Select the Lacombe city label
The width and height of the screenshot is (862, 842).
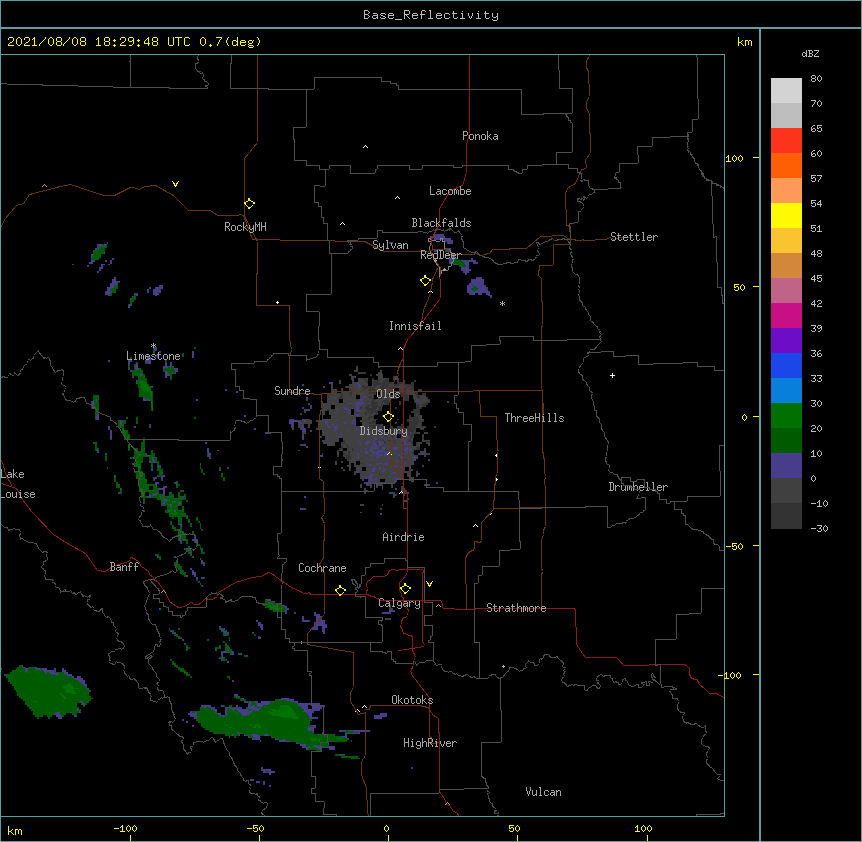(x=450, y=191)
